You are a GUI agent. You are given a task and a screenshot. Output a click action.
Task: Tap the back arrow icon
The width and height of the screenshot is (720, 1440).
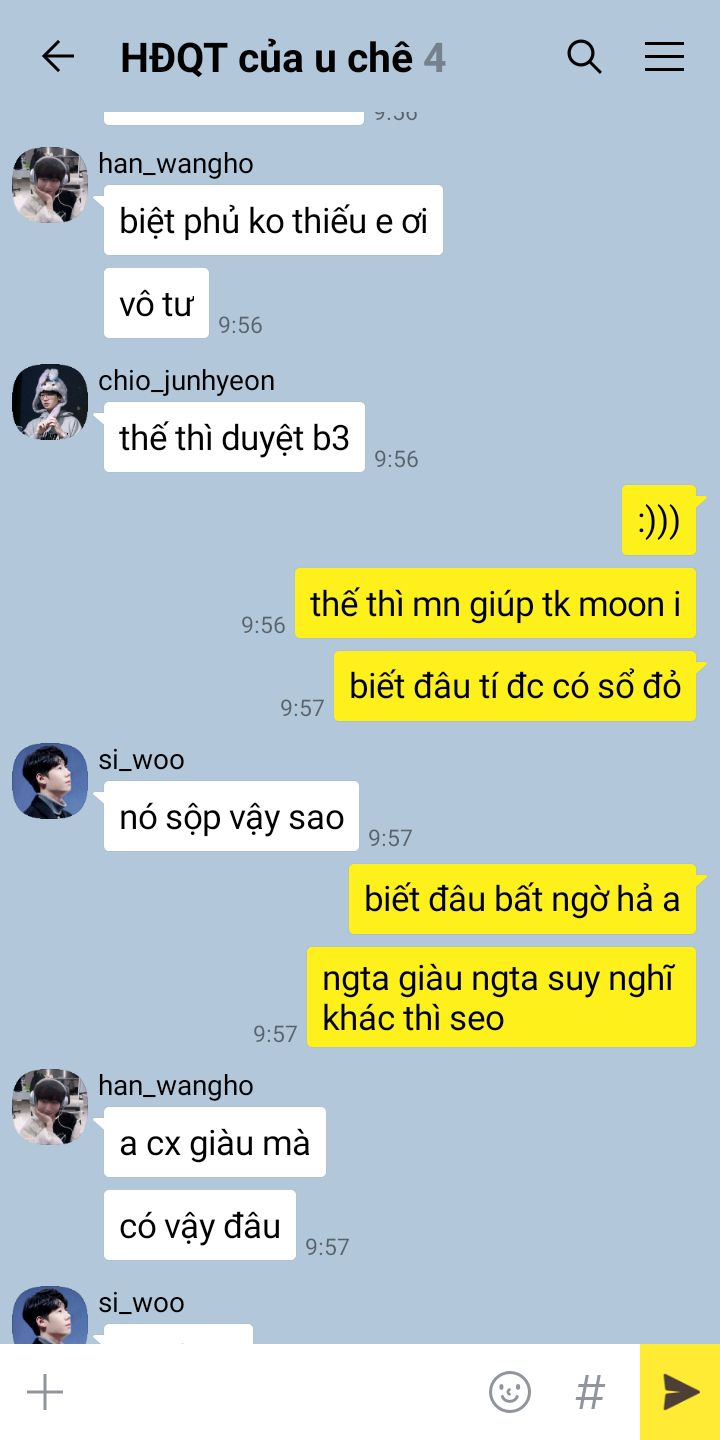pyautogui.click(x=58, y=57)
